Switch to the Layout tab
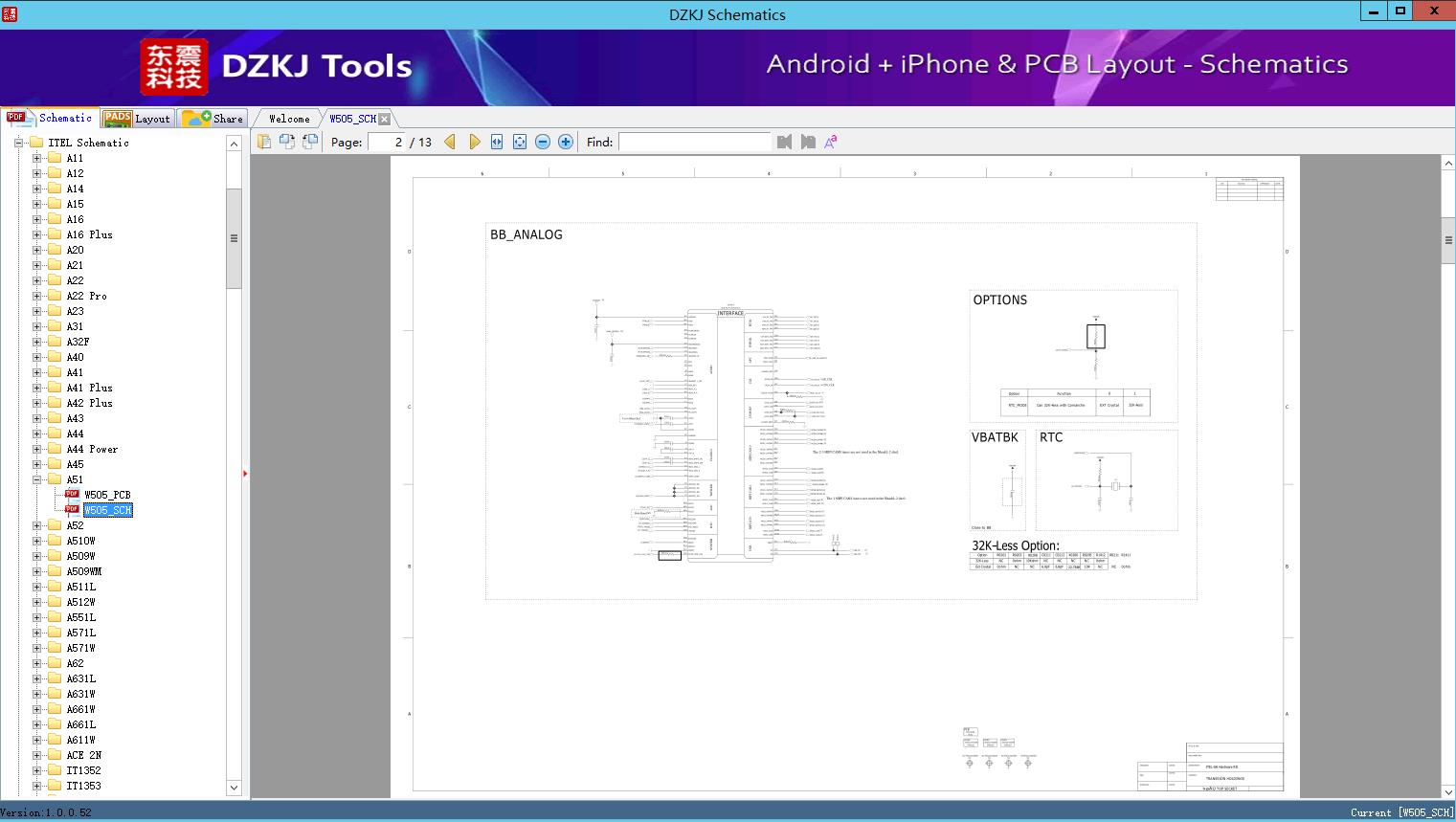Screen dimensions: 1456x822 138,119
